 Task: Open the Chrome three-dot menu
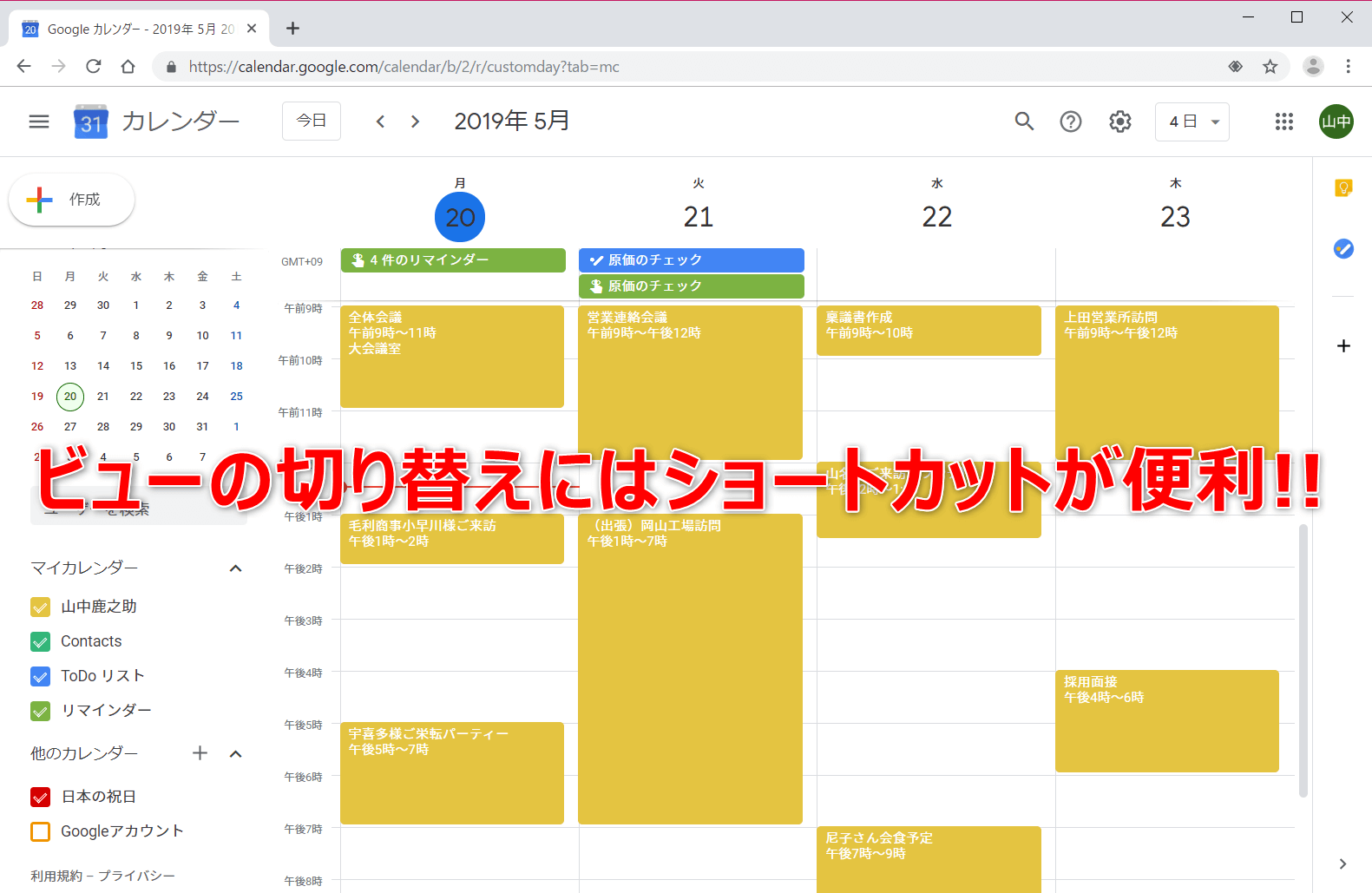pyautogui.click(x=1348, y=66)
